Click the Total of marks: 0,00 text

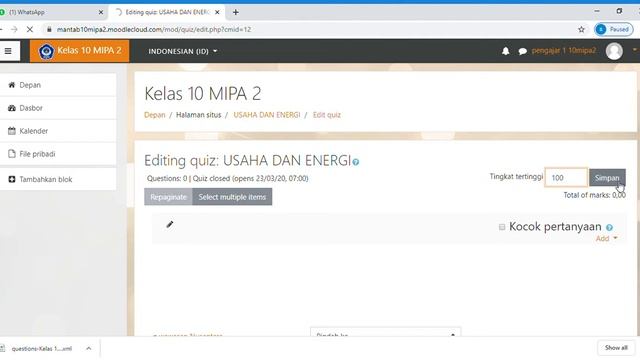point(594,195)
